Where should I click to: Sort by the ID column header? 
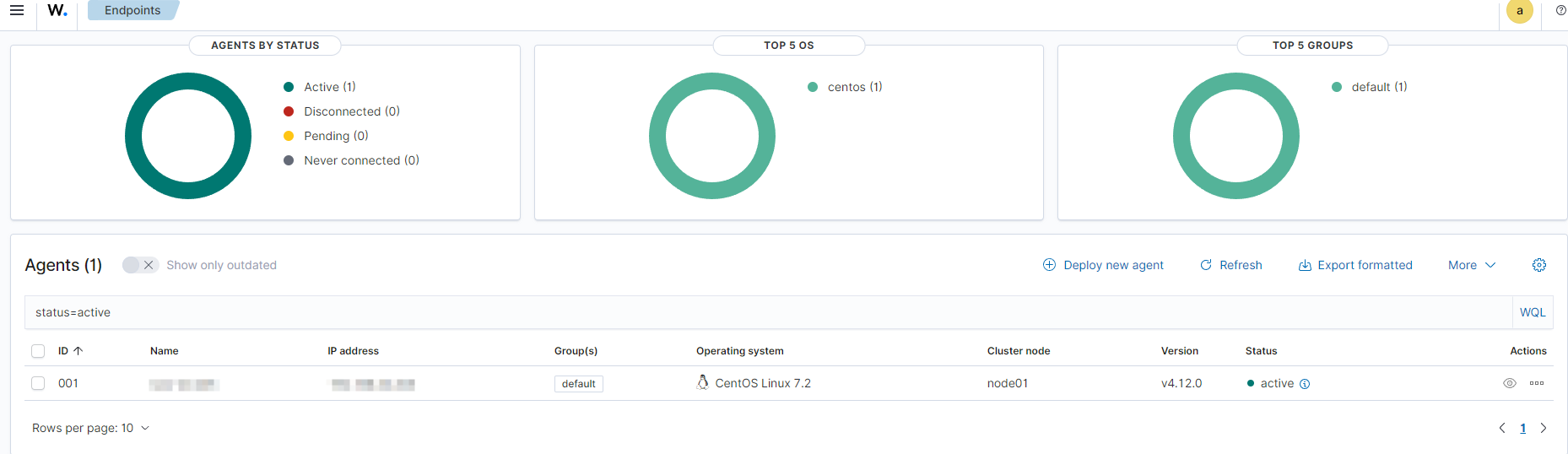coord(70,351)
